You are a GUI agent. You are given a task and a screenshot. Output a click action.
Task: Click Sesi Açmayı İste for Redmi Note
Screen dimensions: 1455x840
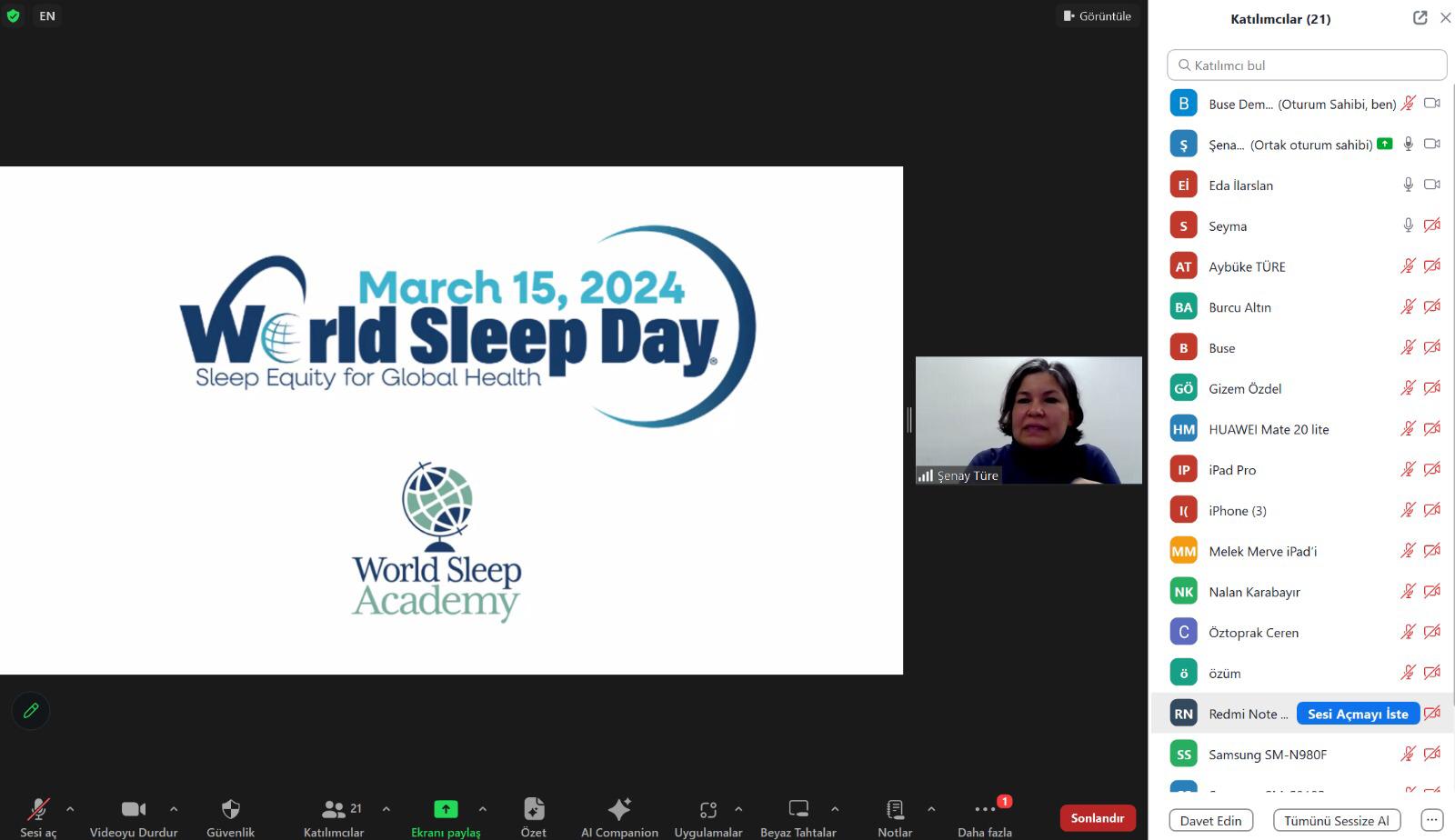point(1357,715)
